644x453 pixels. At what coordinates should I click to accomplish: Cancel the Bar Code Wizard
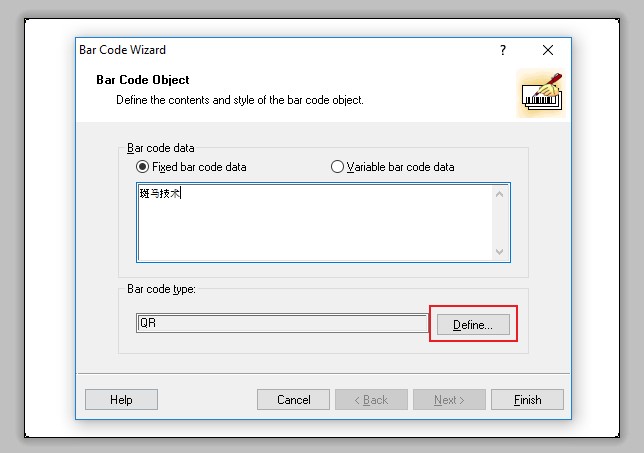(293, 400)
